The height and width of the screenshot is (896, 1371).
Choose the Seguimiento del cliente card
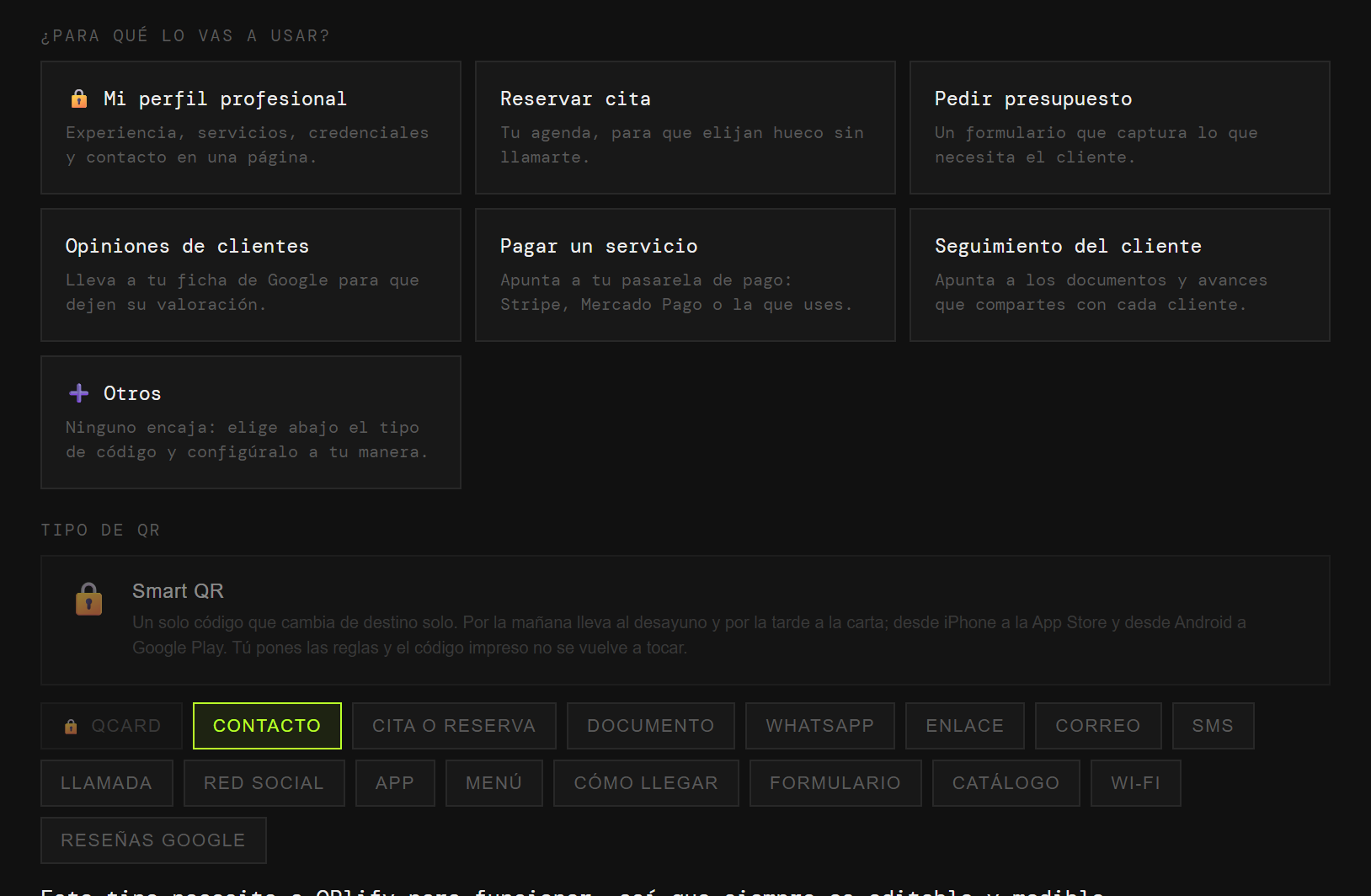(1120, 275)
